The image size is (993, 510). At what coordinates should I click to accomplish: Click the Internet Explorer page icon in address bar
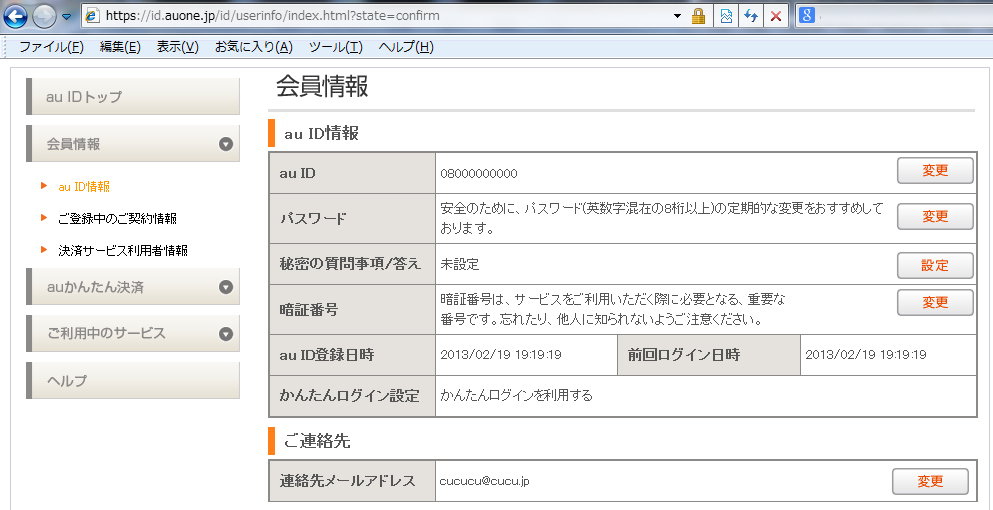[x=92, y=16]
